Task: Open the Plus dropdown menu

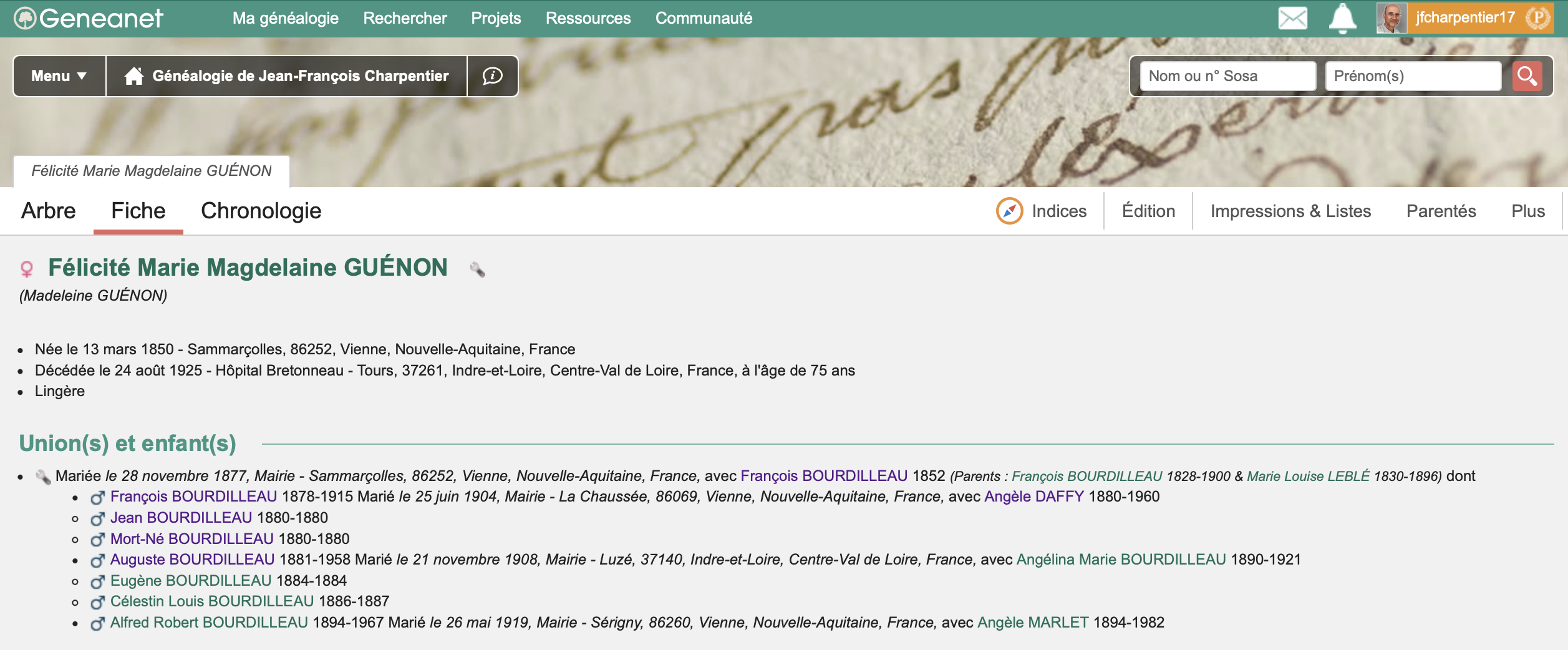Action: coord(1527,211)
